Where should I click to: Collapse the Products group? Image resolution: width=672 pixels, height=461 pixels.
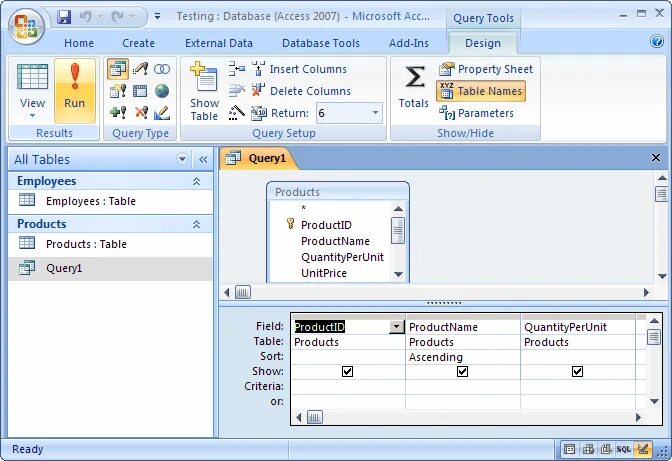click(196, 224)
